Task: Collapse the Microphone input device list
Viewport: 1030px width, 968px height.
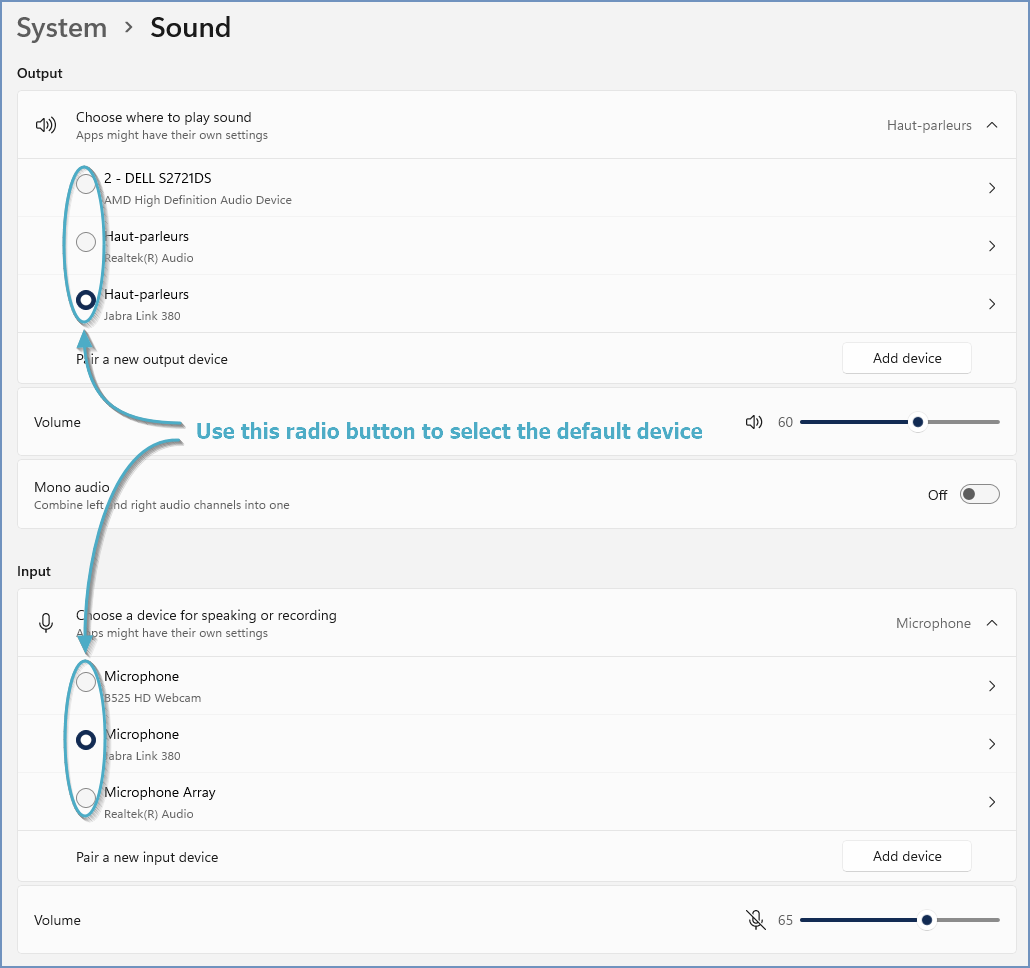Action: [x=992, y=622]
